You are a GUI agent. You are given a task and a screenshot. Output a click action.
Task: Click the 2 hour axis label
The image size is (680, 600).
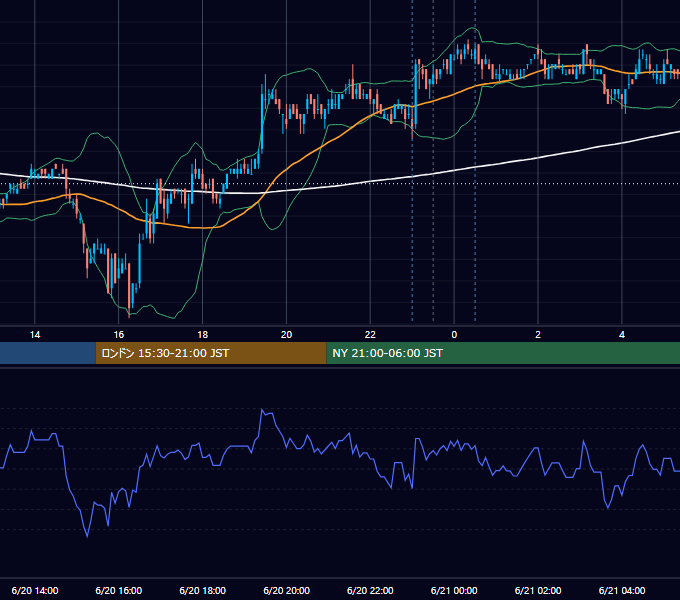tap(538, 335)
